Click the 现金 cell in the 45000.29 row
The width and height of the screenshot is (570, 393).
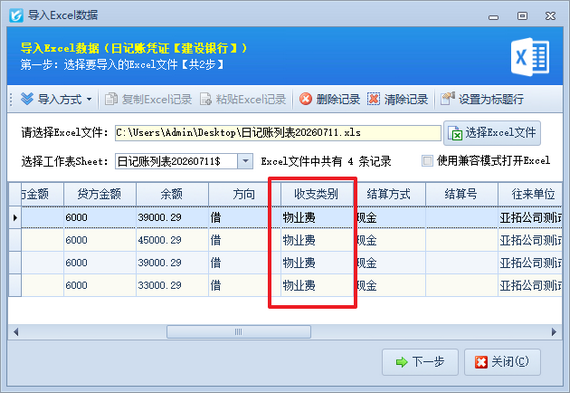(x=389, y=240)
